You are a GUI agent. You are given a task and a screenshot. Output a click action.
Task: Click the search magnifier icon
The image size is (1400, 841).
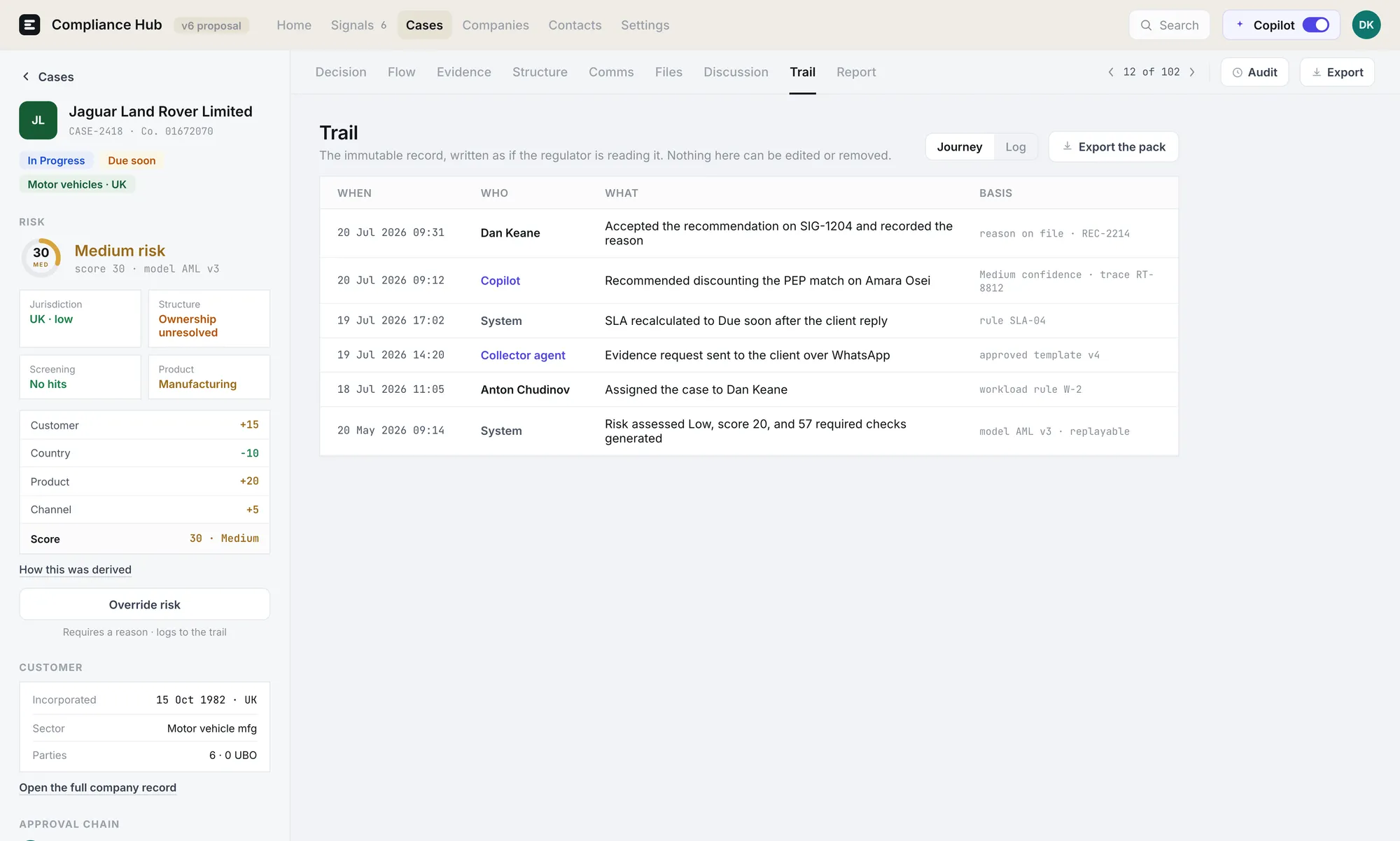point(1146,25)
